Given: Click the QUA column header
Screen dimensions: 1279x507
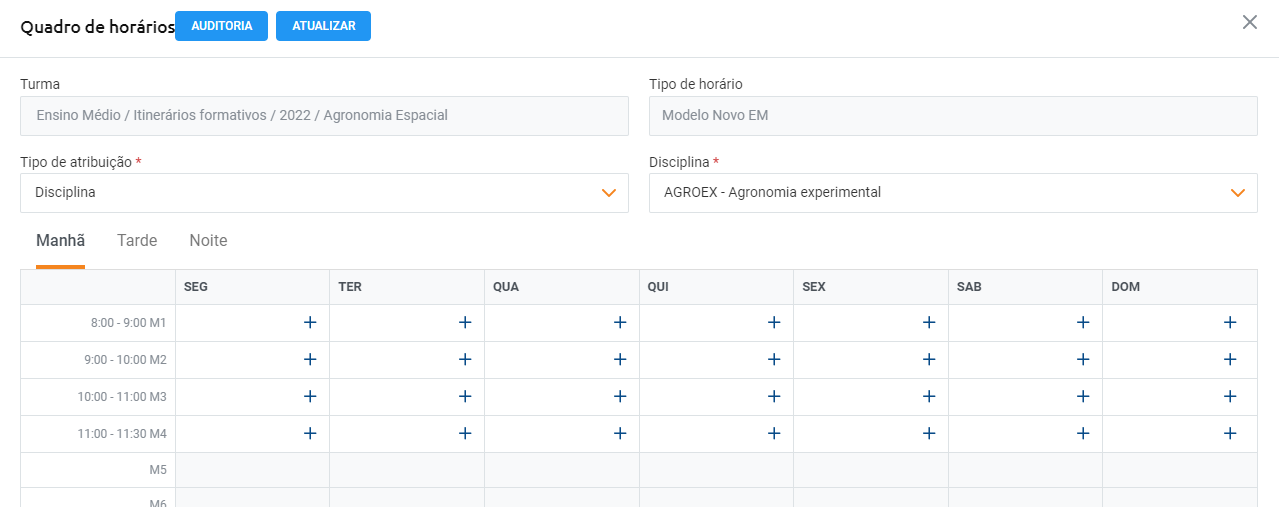Looking at the screenshot, I should pos(561,287).
